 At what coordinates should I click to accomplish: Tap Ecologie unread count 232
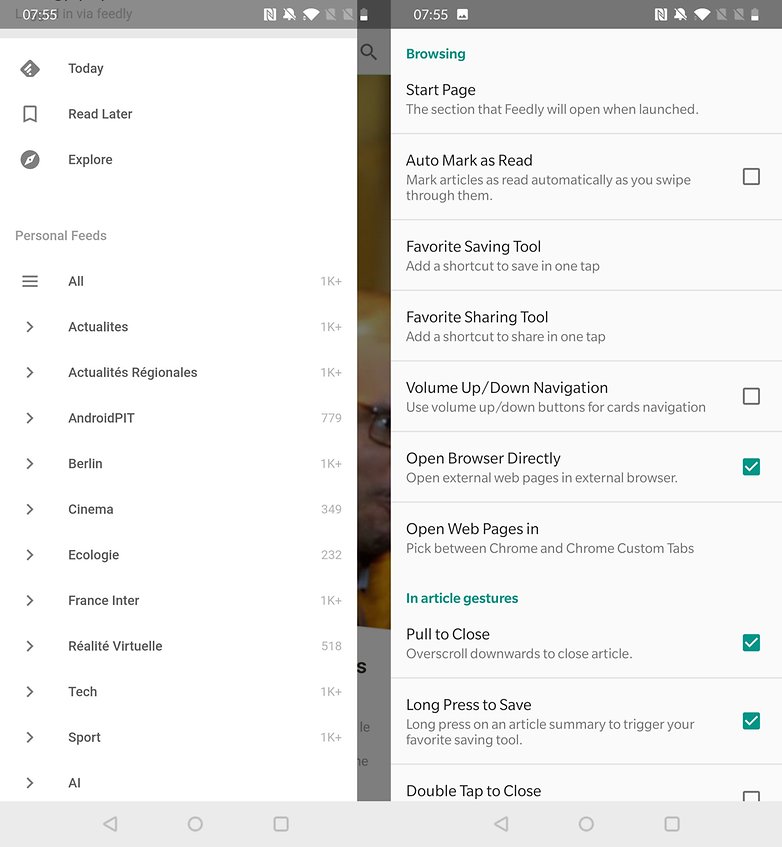(331, 555)
